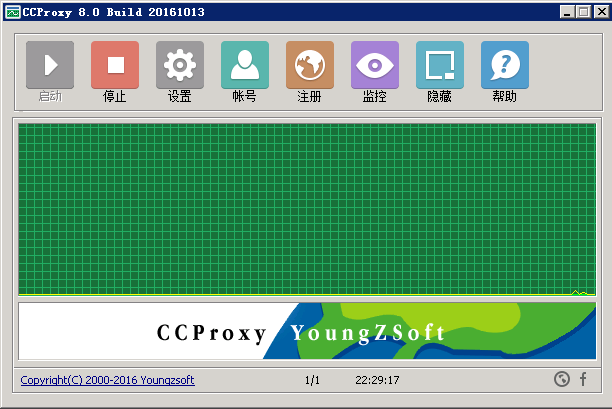The width and height of the screenshot is (612, 409).
Task: Click the CCProxy app icon in title bar
Action: (x=12, y=11)
